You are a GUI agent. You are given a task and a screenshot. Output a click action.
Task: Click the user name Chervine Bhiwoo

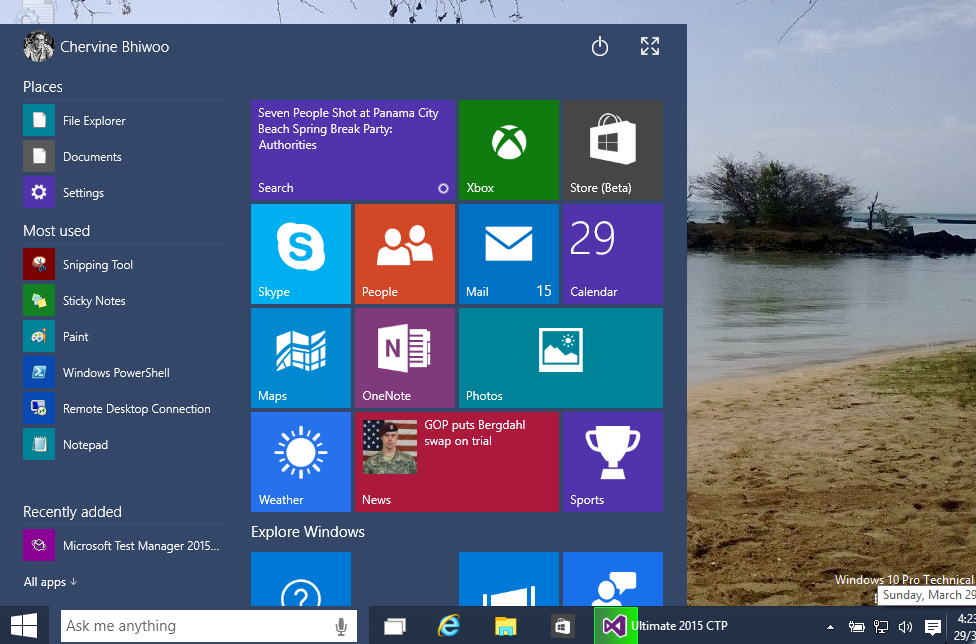(x=115, y=47)
